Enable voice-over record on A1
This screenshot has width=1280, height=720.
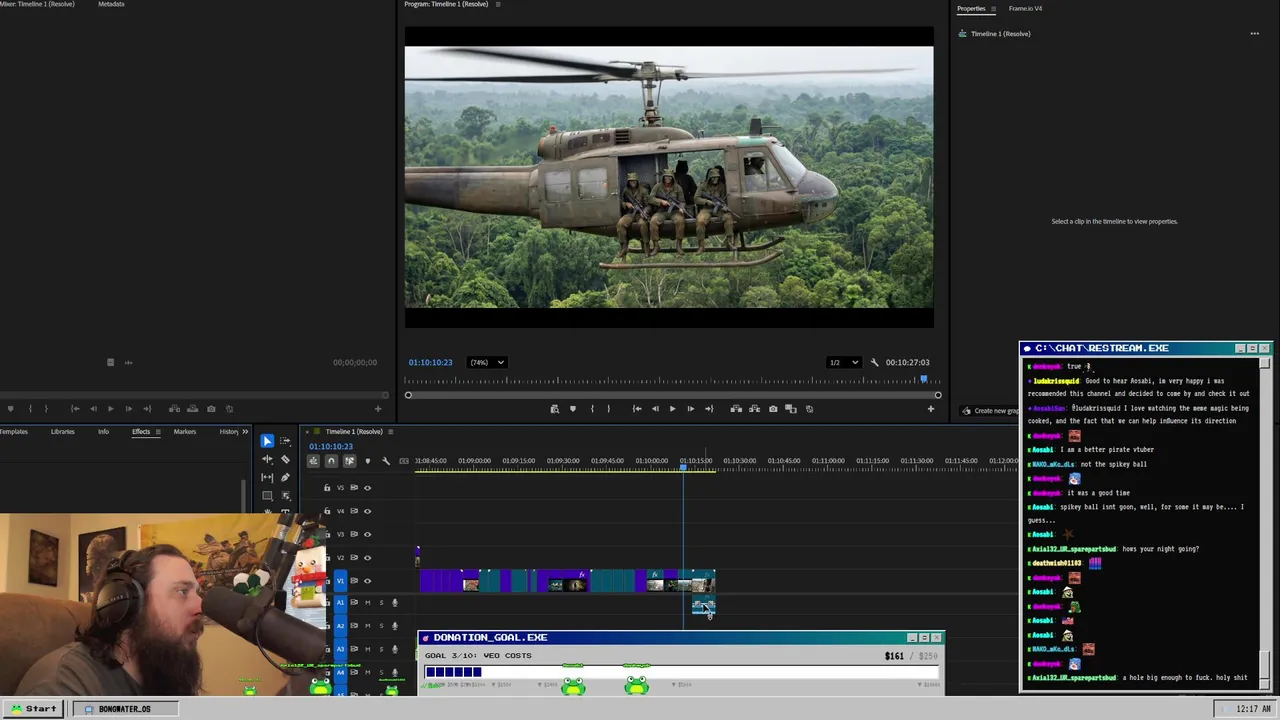tap(394, 602)
